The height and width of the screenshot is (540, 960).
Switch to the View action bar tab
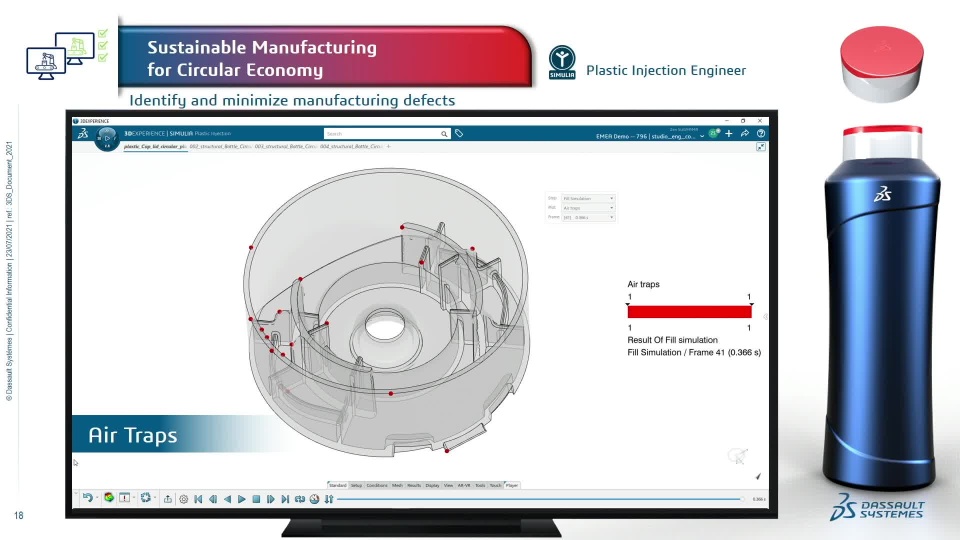[x=448, y=485]
